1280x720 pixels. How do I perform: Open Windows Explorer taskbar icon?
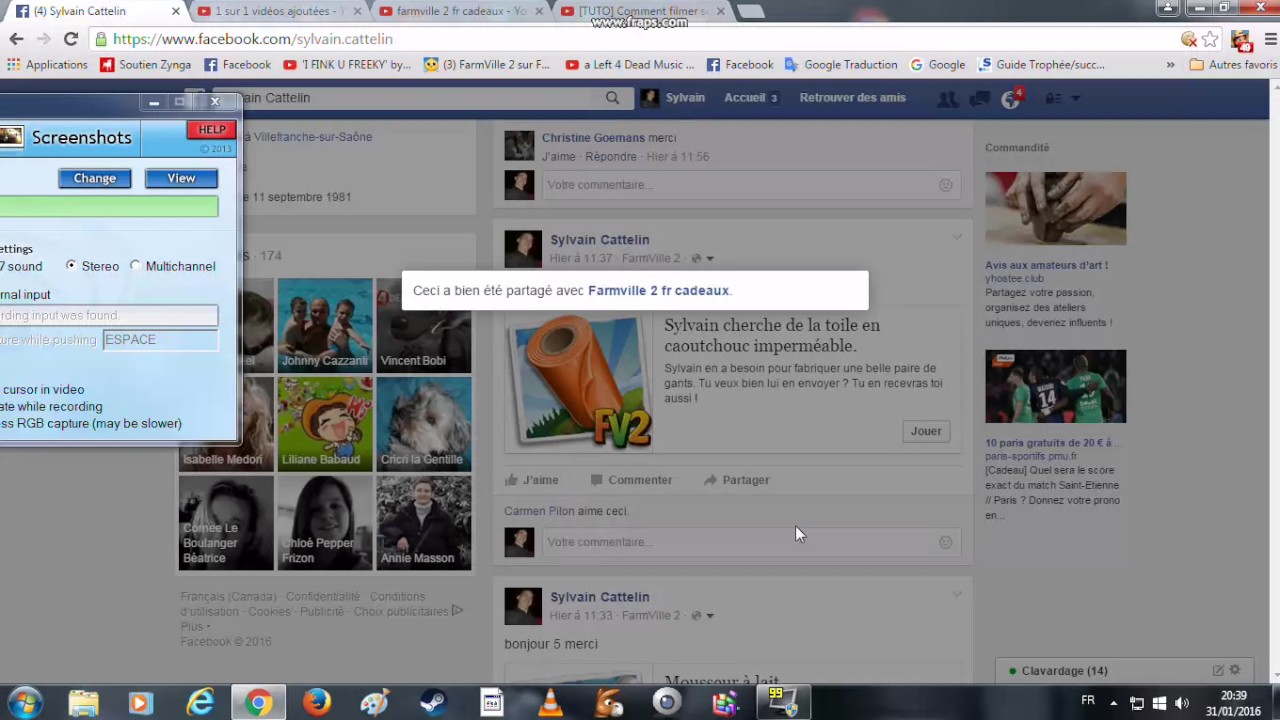tap(84, 703)
